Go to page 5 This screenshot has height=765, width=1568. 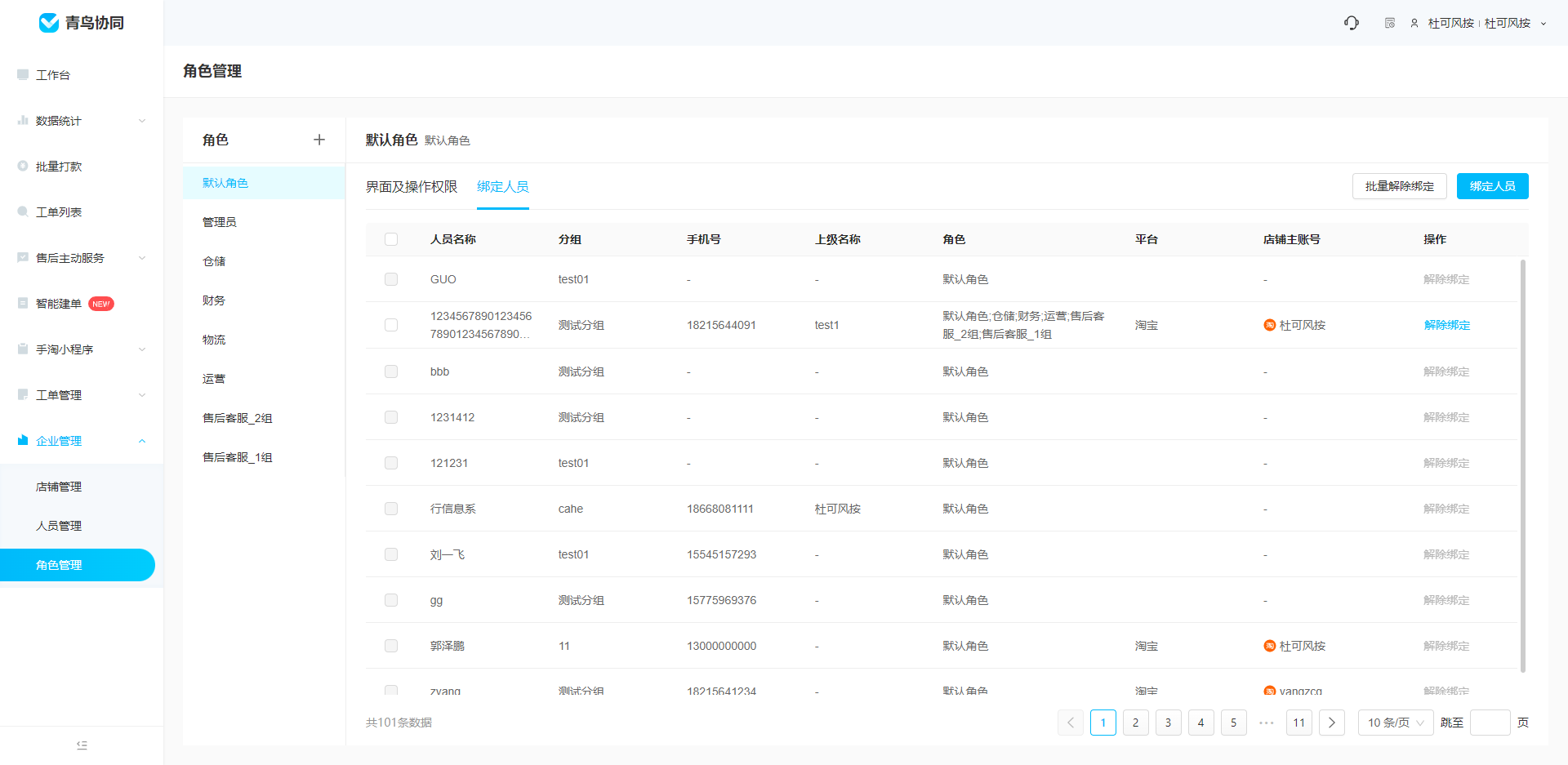coord(1234,723)
